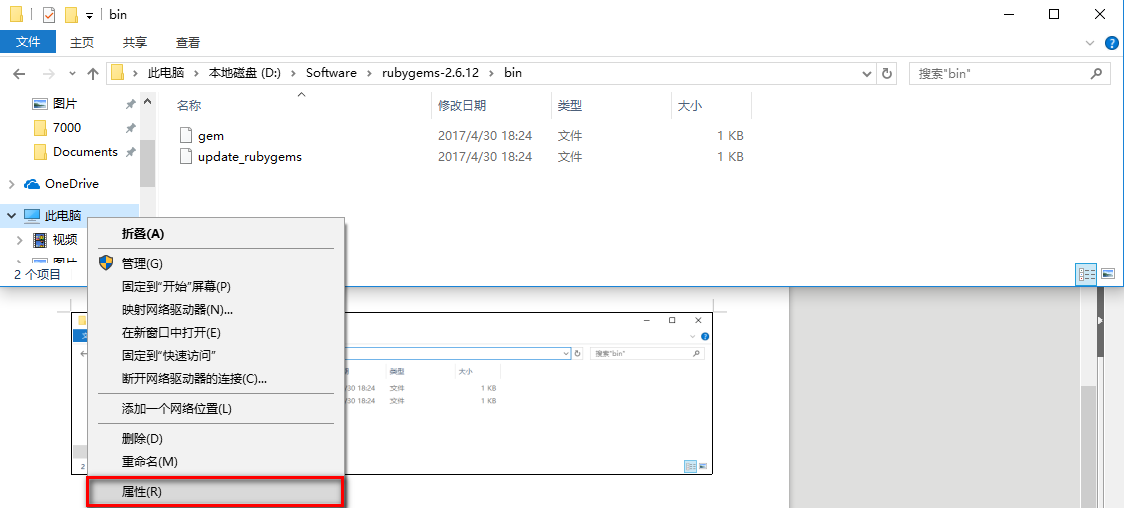Sort files by 名称 column
The width and height of the screenshot is (1124, 508).
tap(189, 105)
